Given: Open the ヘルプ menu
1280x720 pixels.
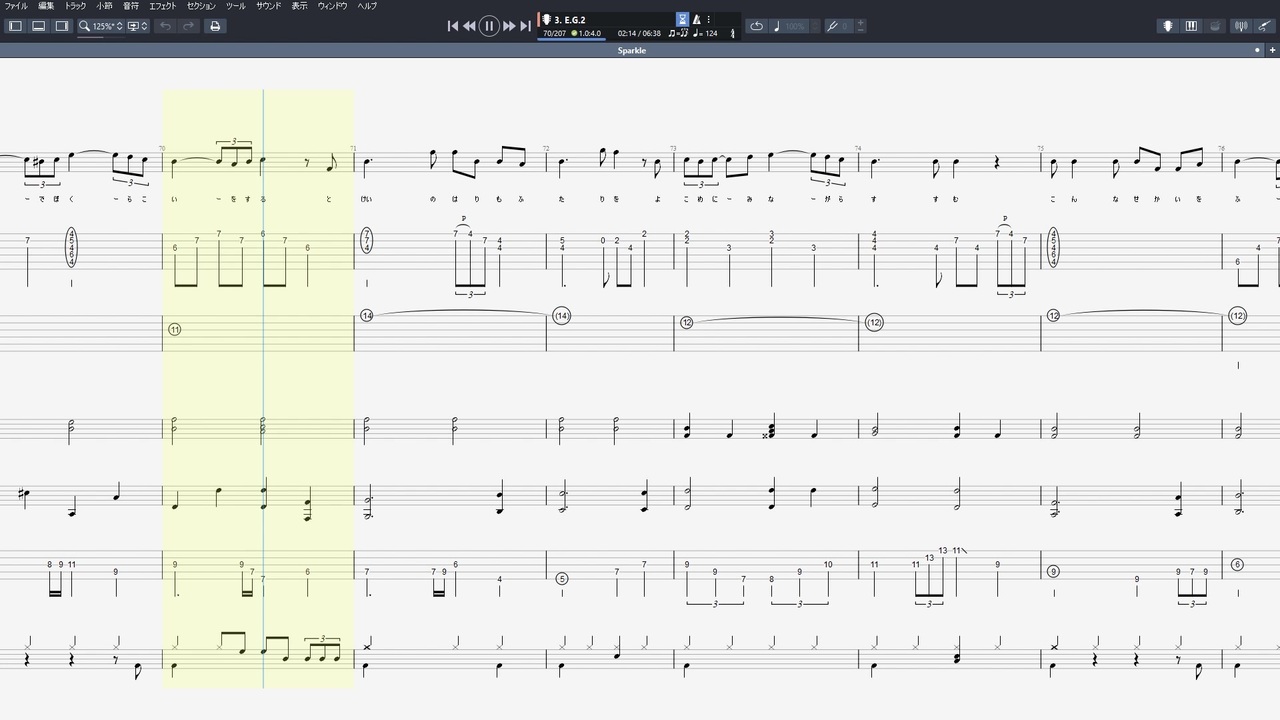Looking at the screenshot, I should 367,6.
